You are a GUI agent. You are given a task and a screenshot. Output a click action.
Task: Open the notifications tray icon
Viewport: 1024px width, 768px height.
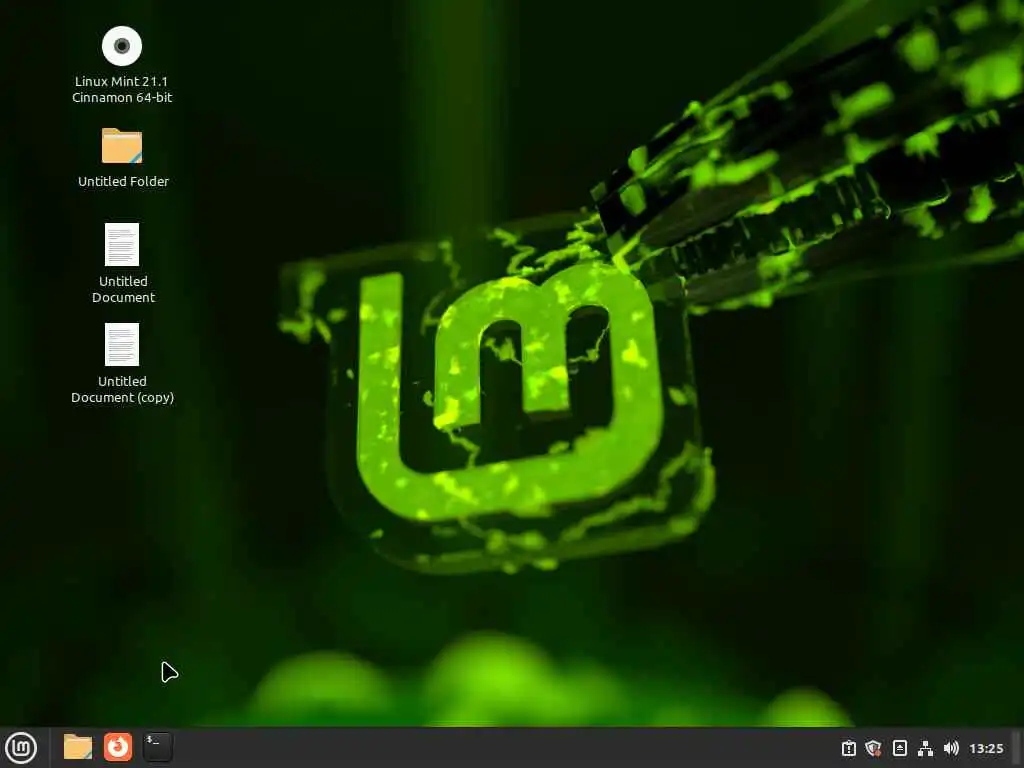848,748
